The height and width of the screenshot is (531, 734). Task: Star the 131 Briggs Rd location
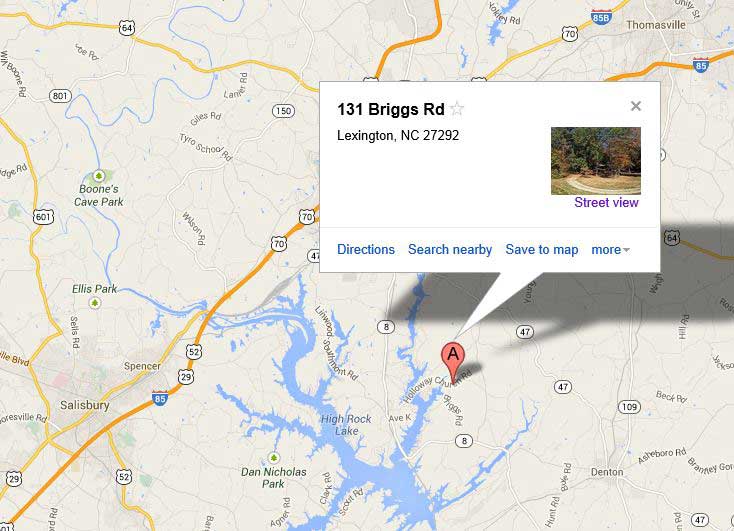(457, 109)
